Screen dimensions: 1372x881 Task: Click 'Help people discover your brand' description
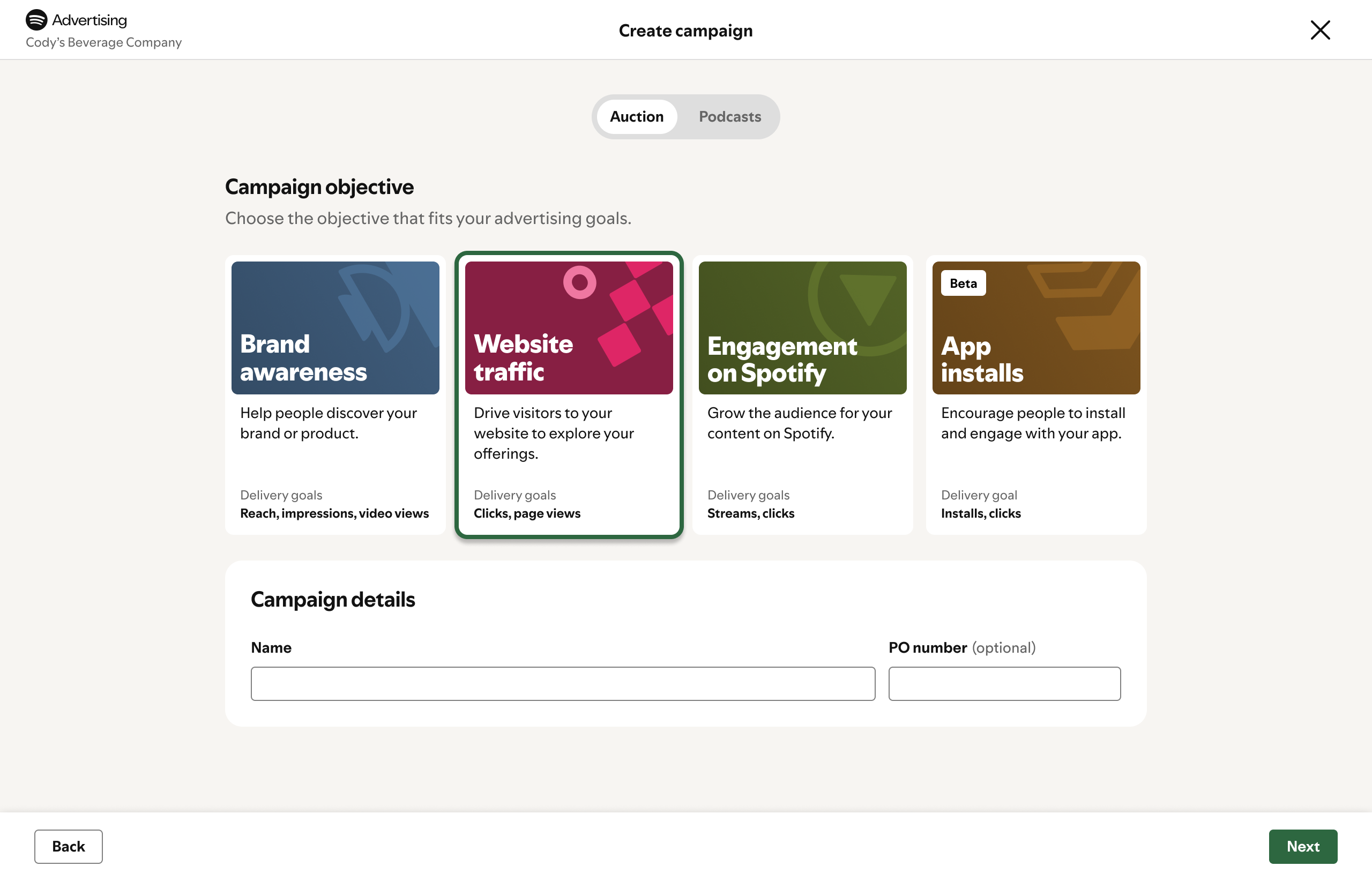329,423
